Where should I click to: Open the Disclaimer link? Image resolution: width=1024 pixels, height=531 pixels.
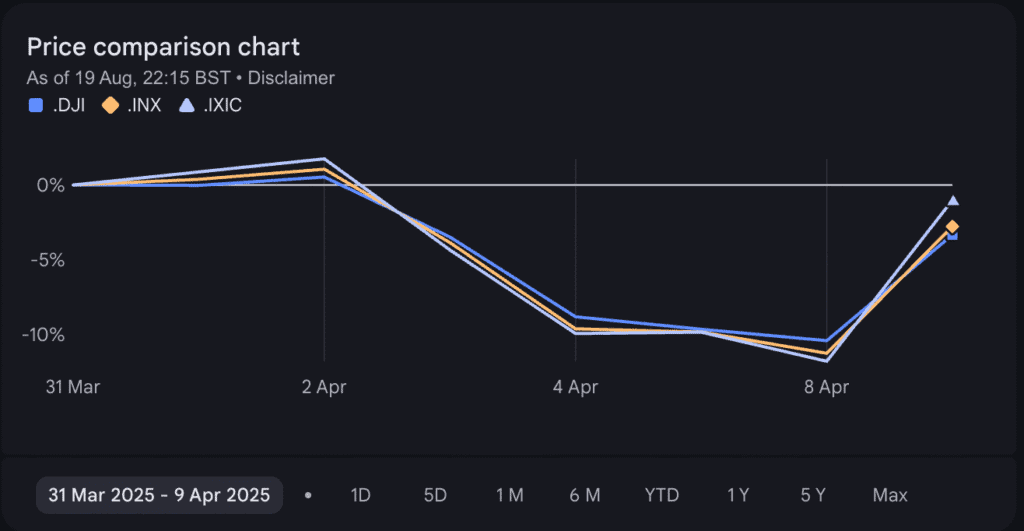297,77
